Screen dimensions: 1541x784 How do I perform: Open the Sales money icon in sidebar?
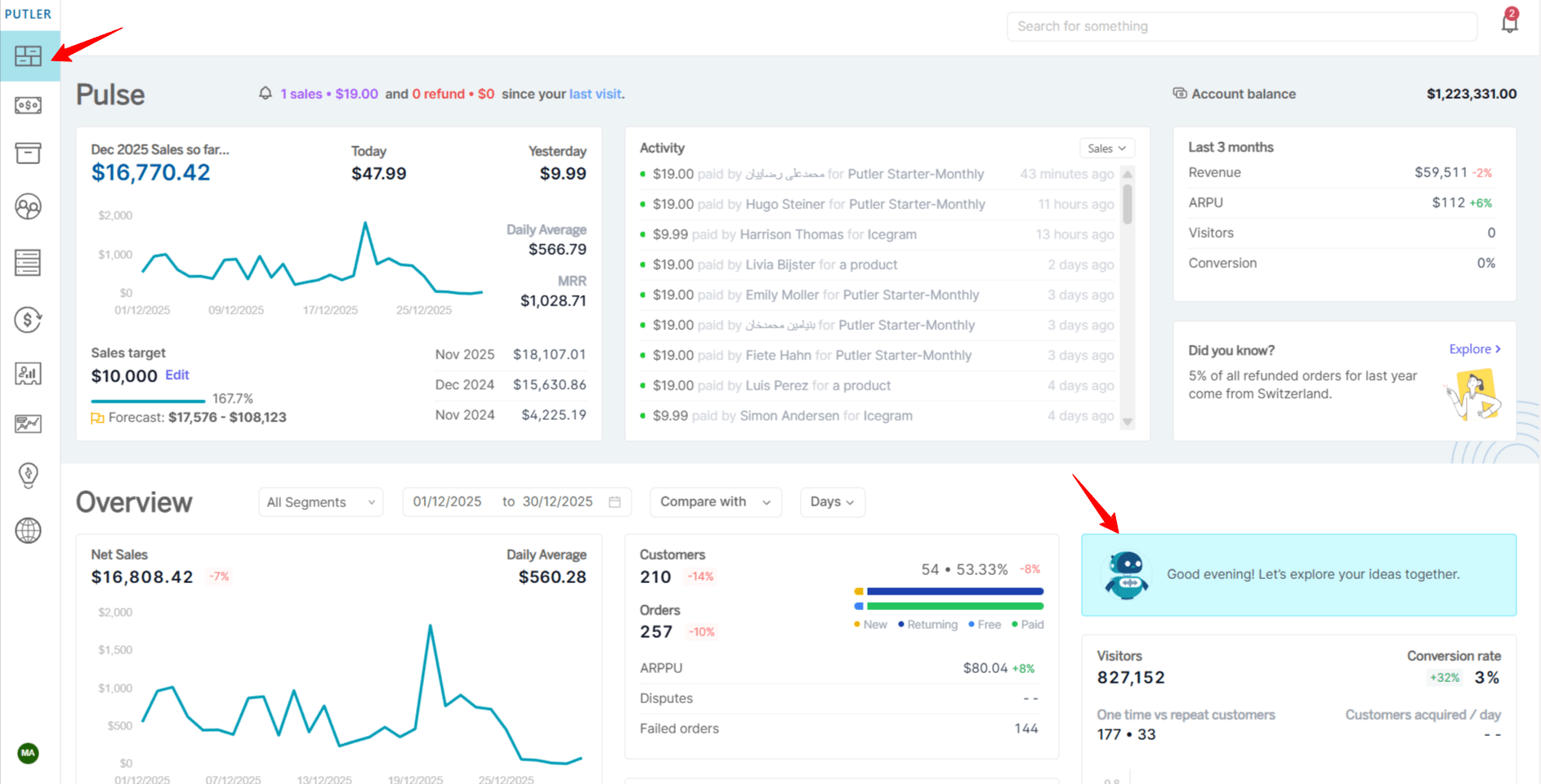(29, 105)
